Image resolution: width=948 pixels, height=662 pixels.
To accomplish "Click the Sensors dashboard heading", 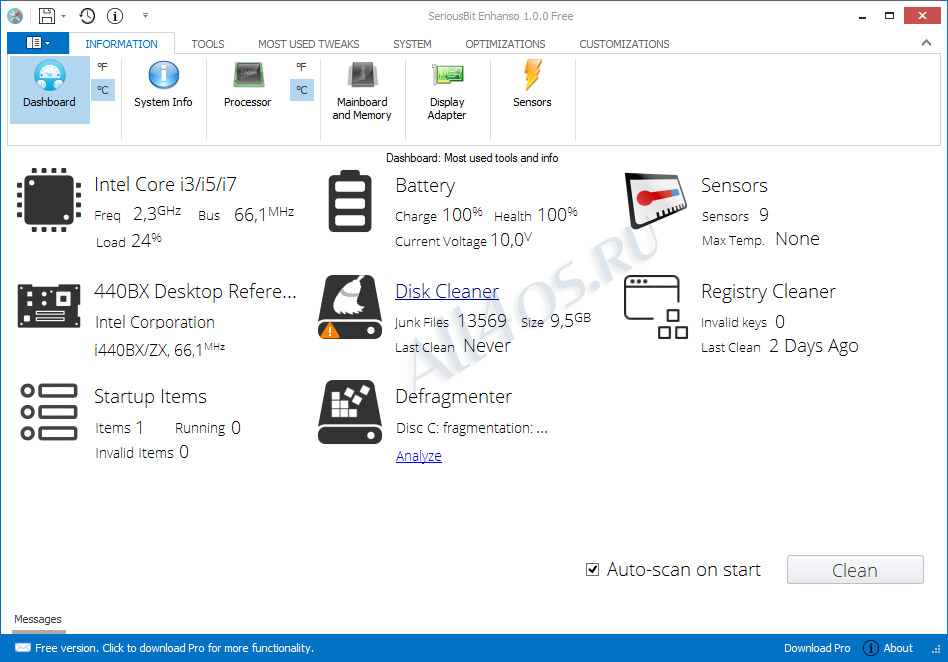I will coord(734,186).
